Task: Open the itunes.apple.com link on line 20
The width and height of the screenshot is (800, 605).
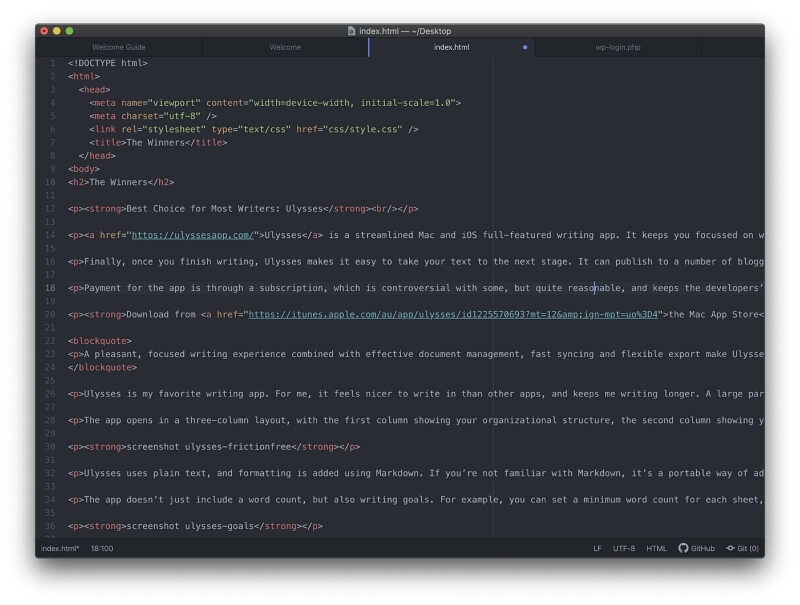Action: pyautogui.click(x=453, y=315)
